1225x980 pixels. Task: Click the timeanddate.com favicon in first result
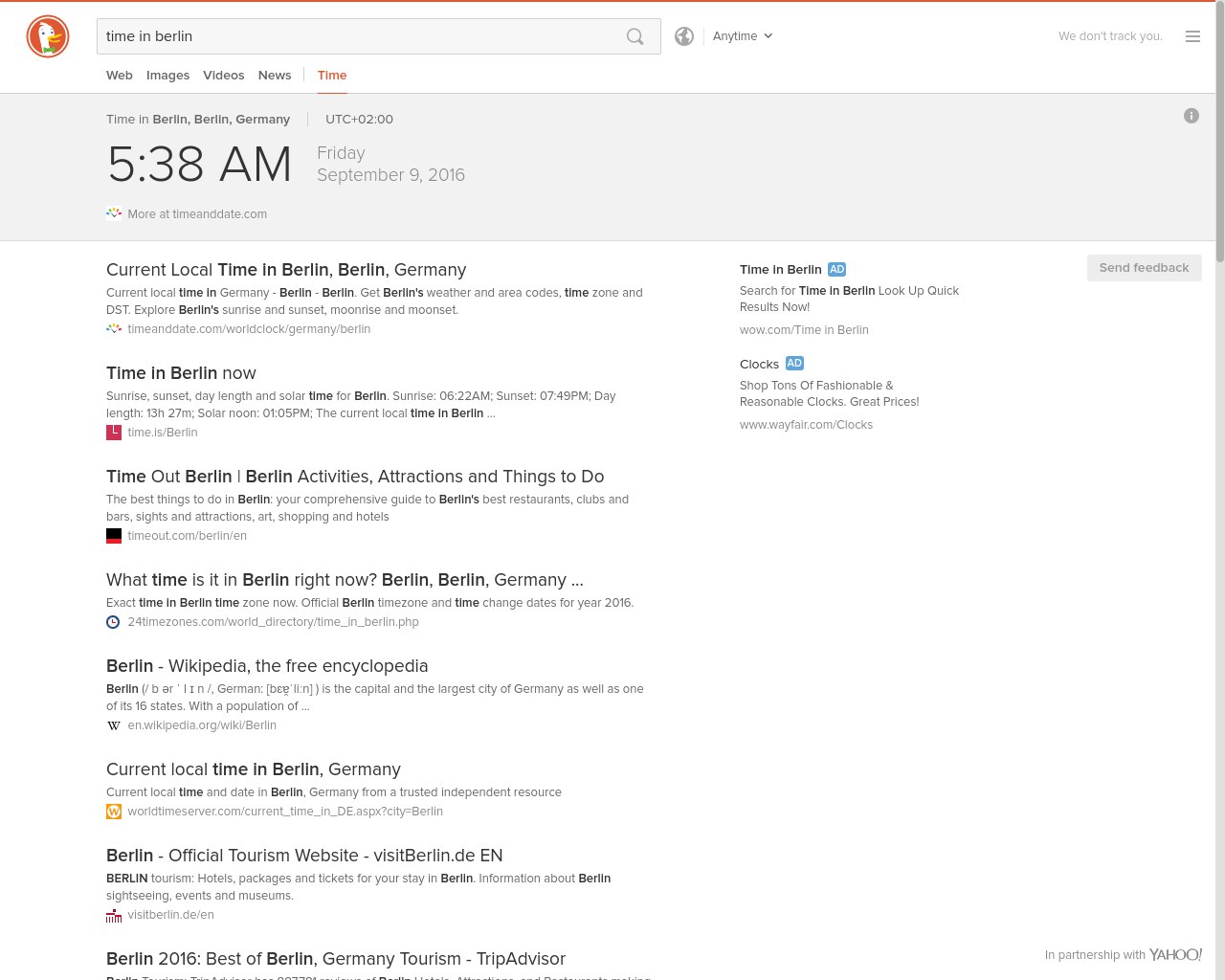tap(114, 329)
